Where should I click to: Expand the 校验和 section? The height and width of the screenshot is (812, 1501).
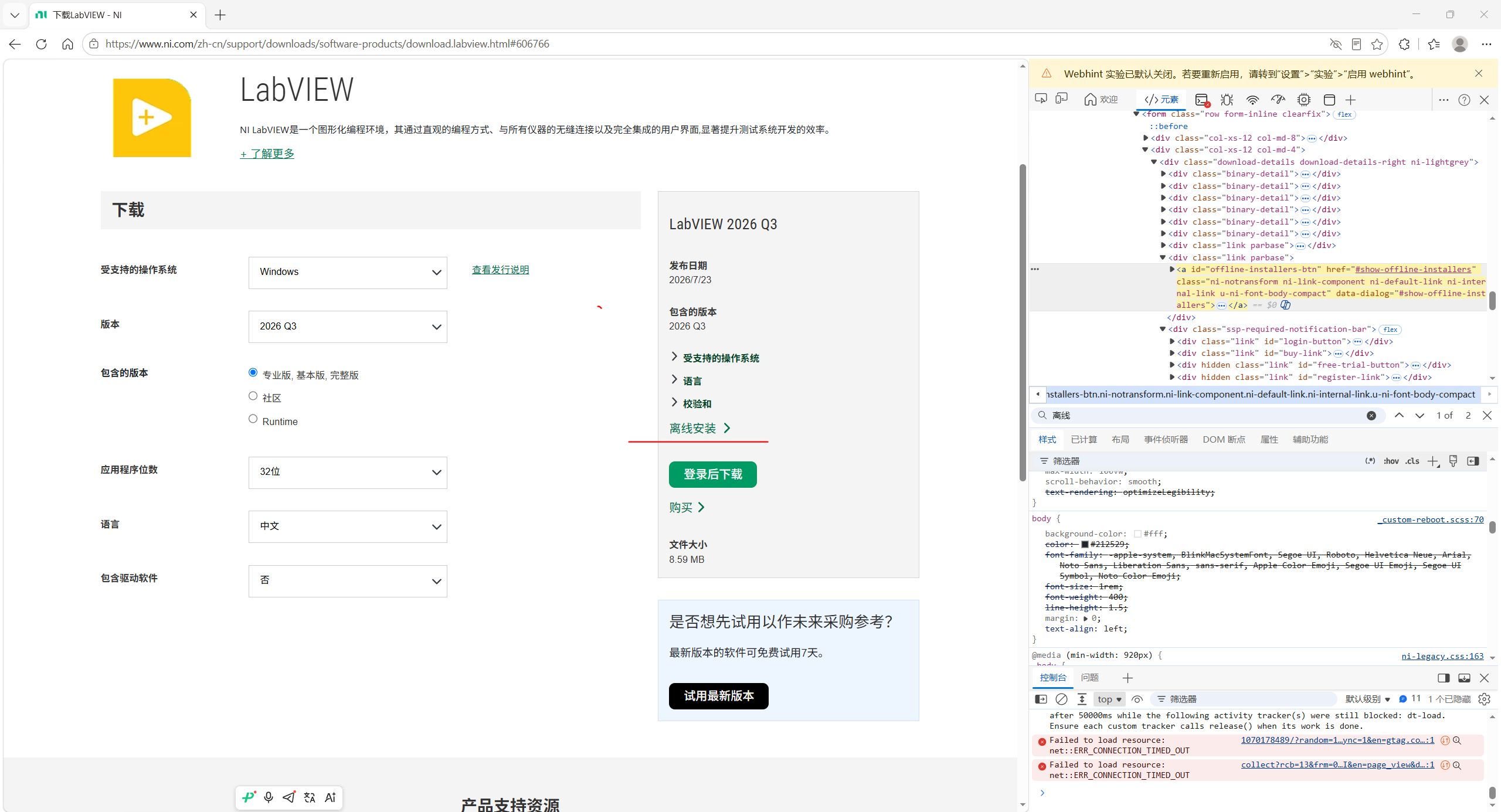(x=691, y=403)
